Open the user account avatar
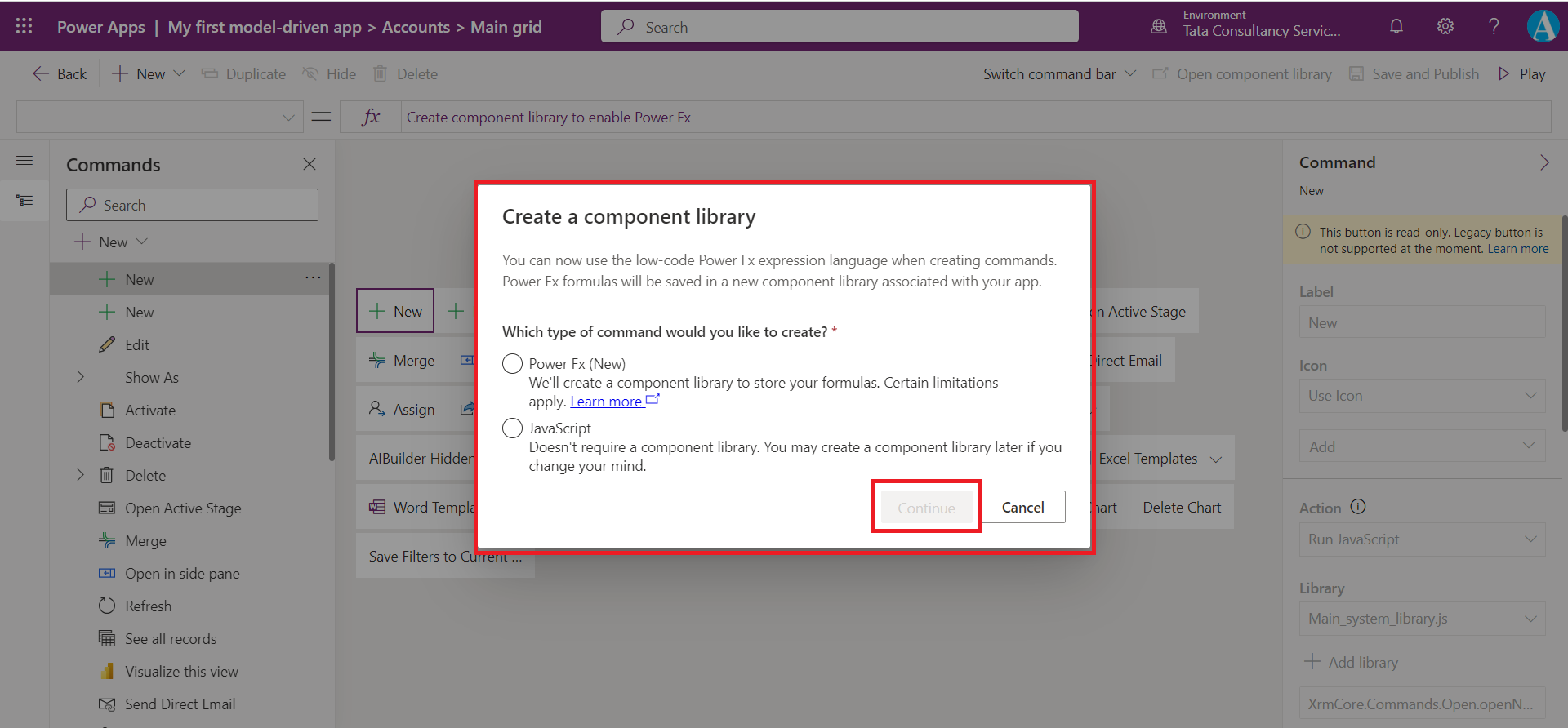 1543,26
